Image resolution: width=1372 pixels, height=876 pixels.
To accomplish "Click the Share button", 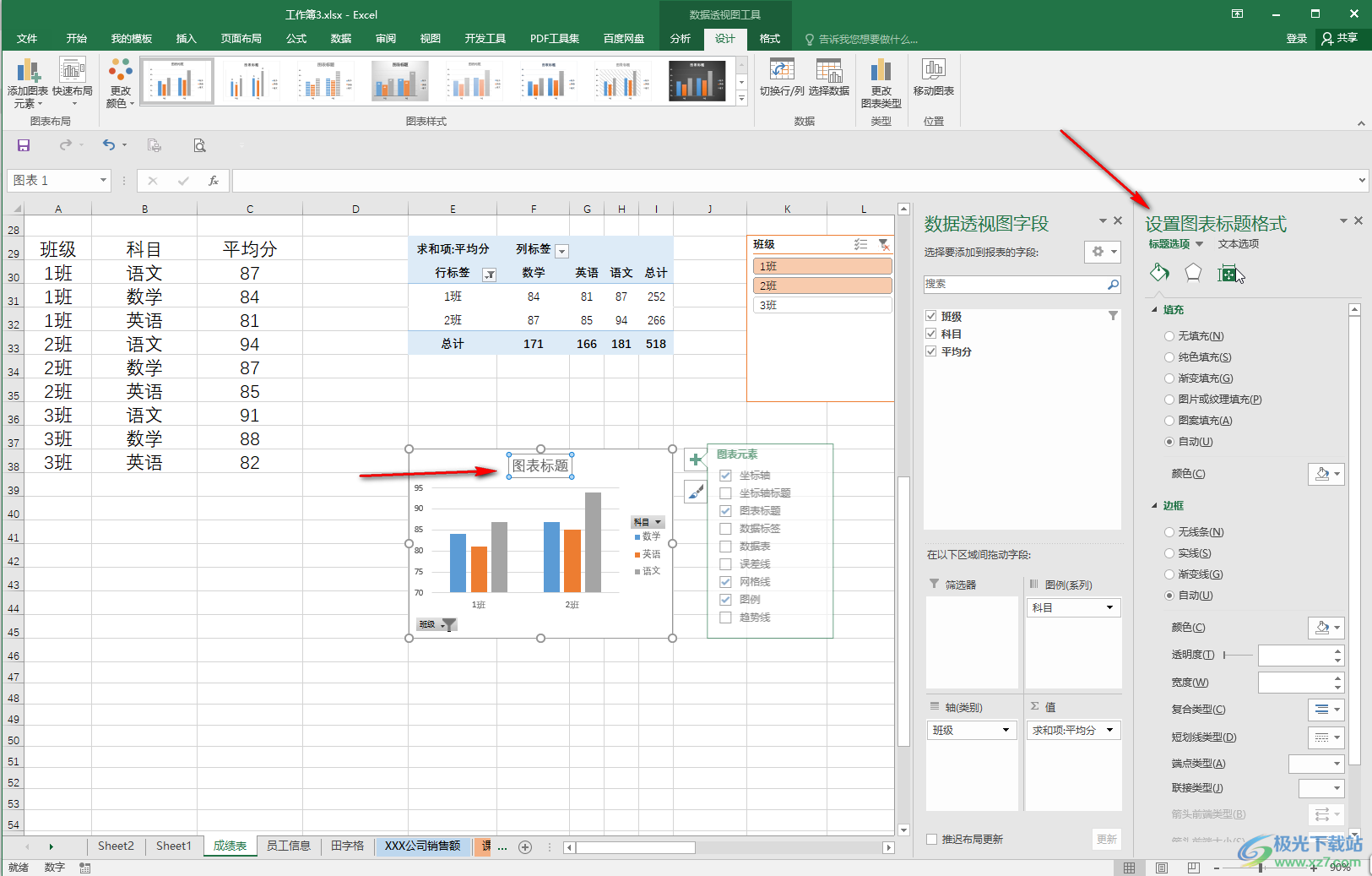I will tap(1341, 38).
